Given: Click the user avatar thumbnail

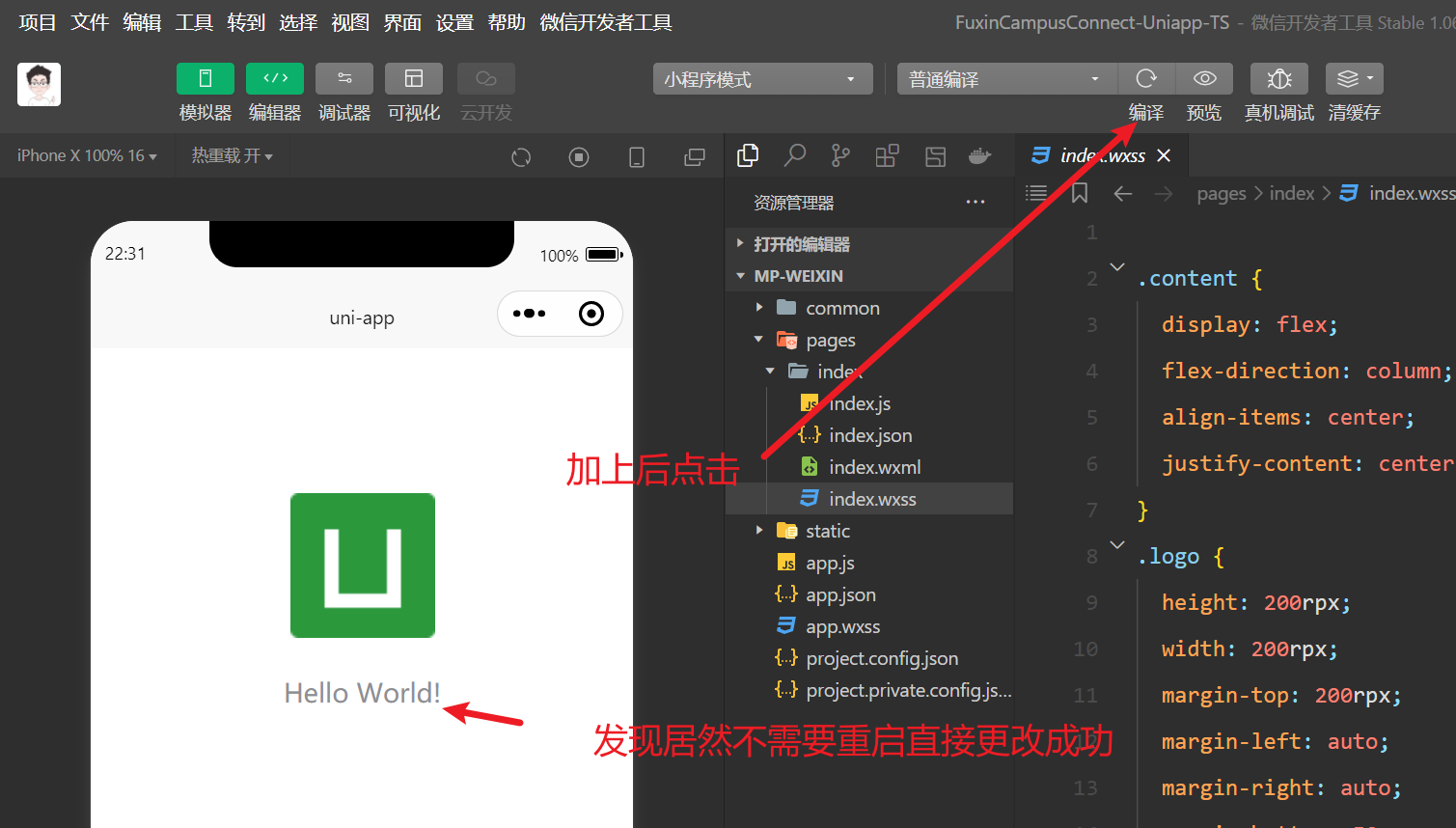Looking at the screenshot, I should click(x=39, y=84).
